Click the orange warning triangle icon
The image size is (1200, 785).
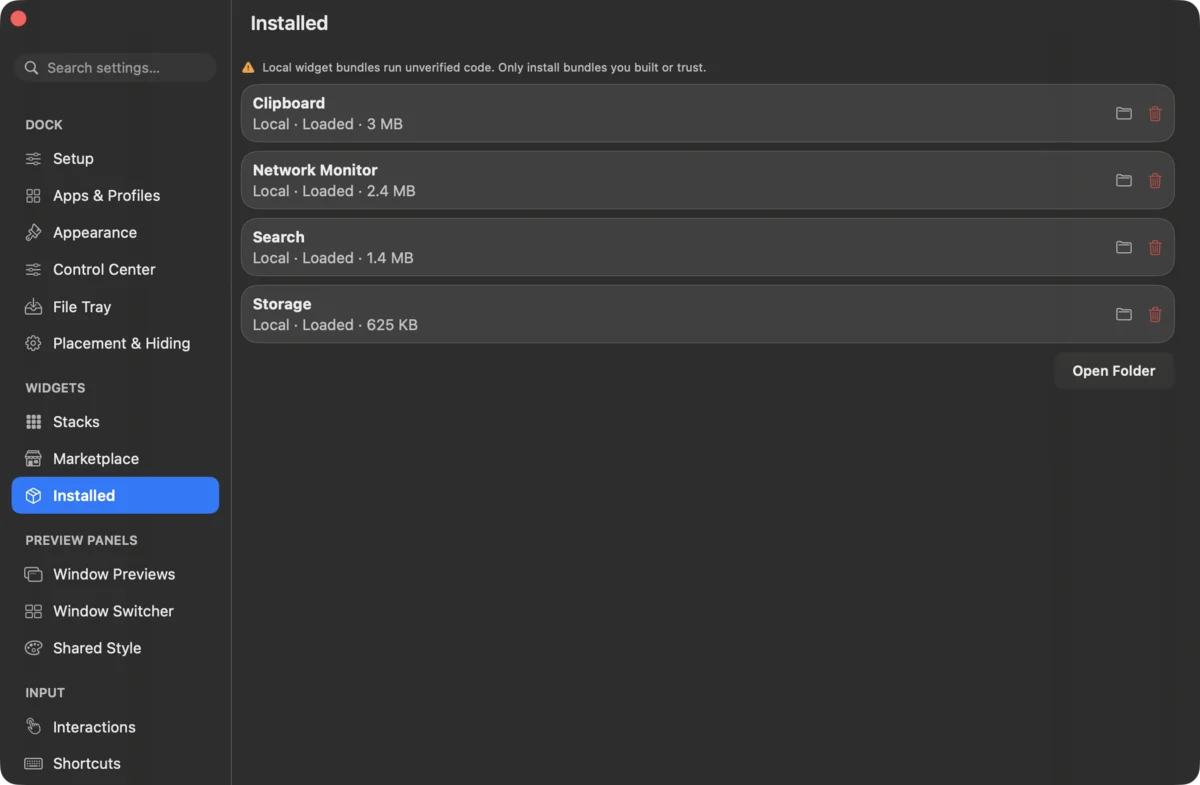pyautogui.click(x=249, y=68)
